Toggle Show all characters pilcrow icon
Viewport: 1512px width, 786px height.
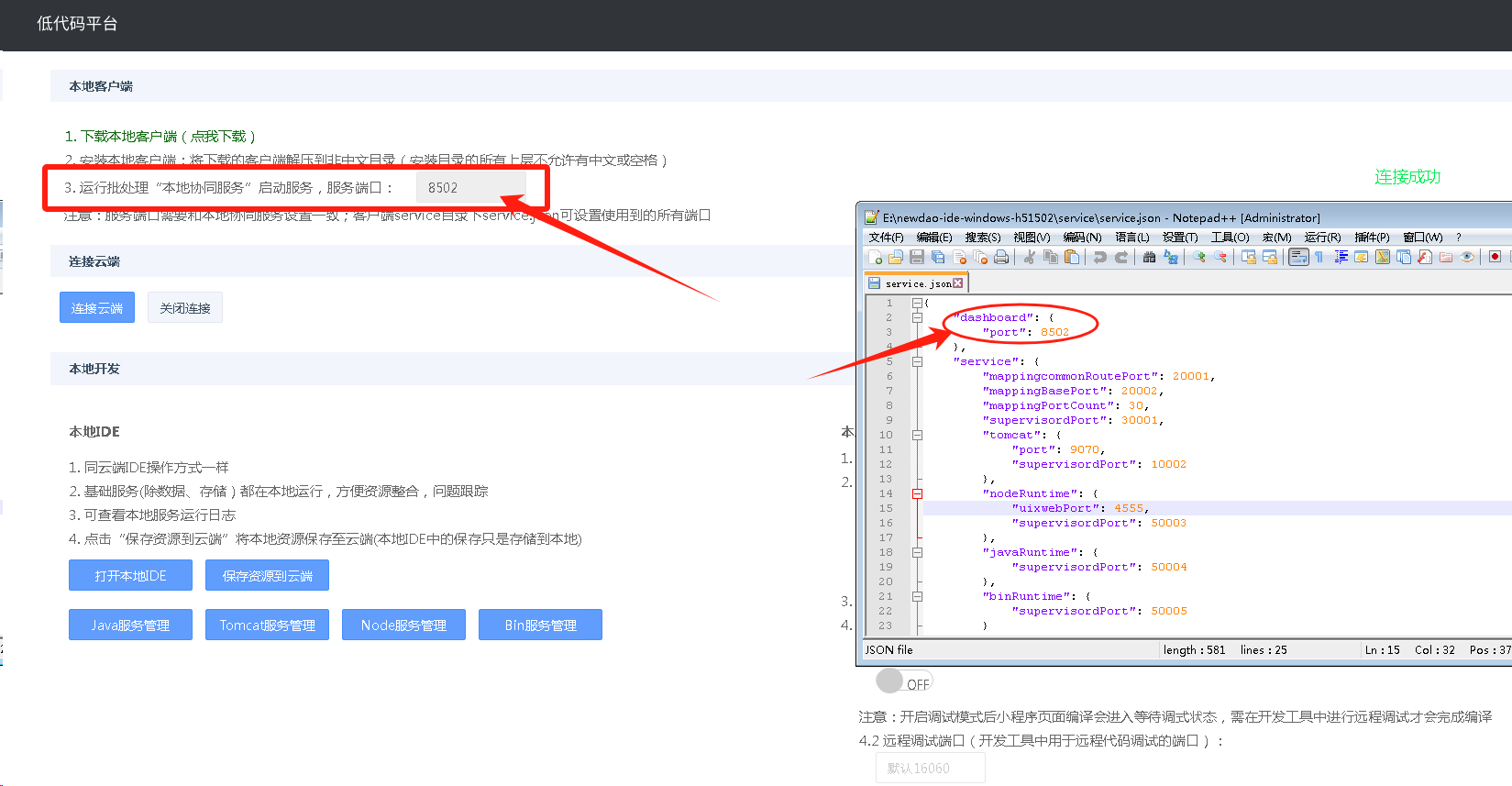(1319, 257)
